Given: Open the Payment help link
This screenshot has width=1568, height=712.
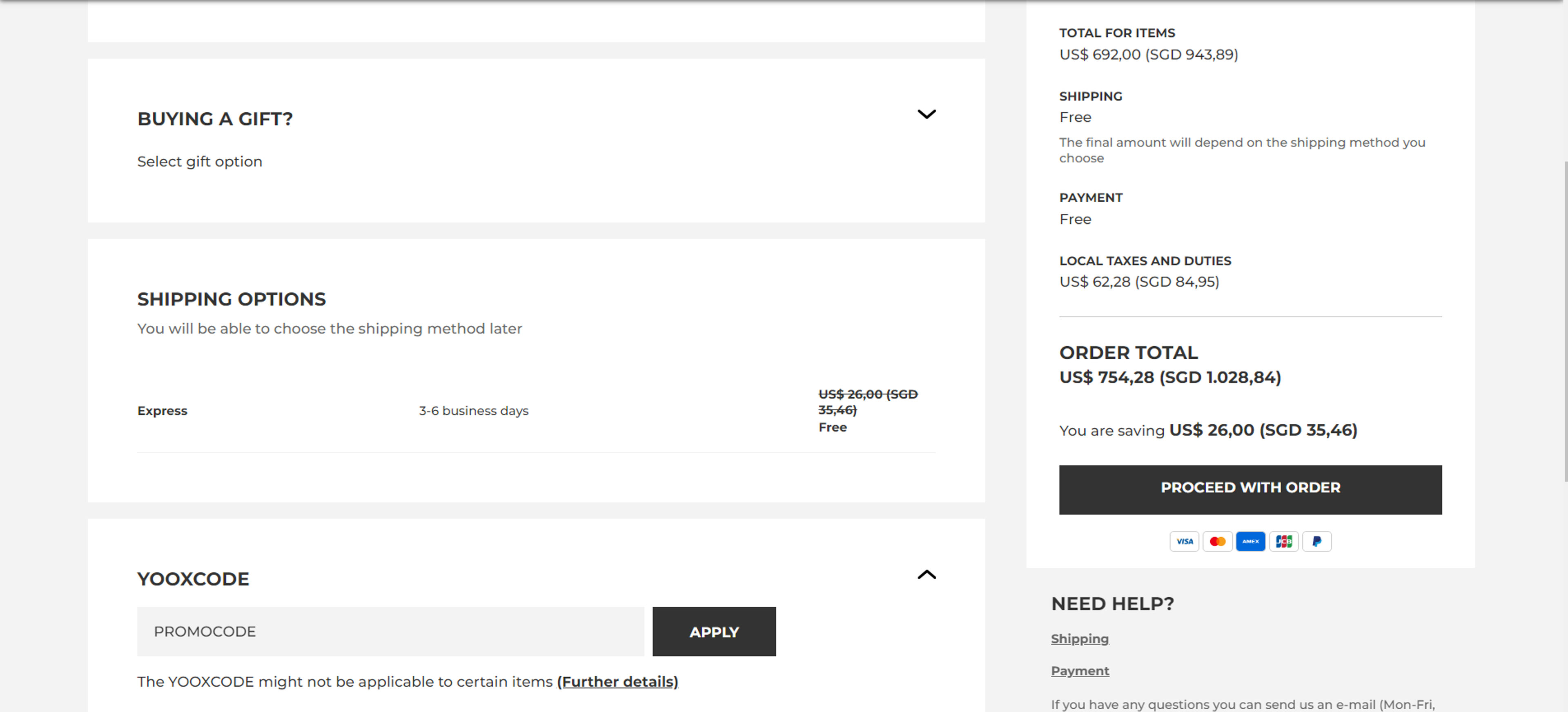Looking at the screenshot, I should click(1080, 671).
